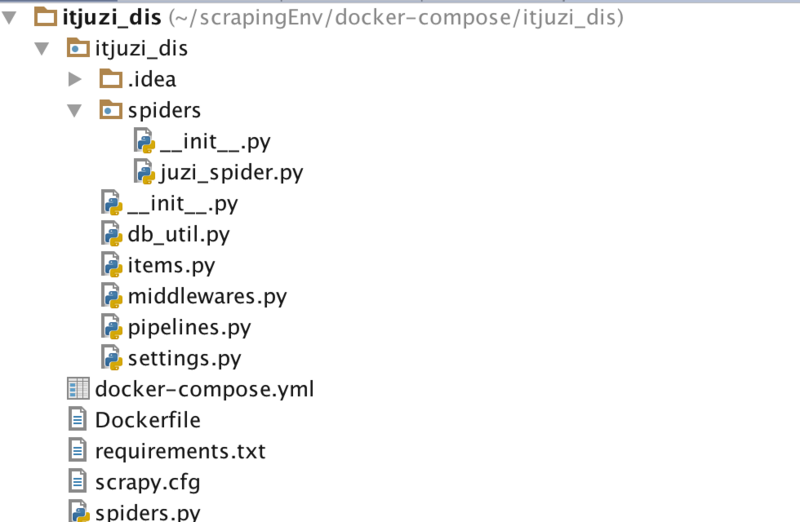This screenshot has height=522, width=800.
Task: Click the docker-compose.yml file icon
Action: (x=78, y=388)
